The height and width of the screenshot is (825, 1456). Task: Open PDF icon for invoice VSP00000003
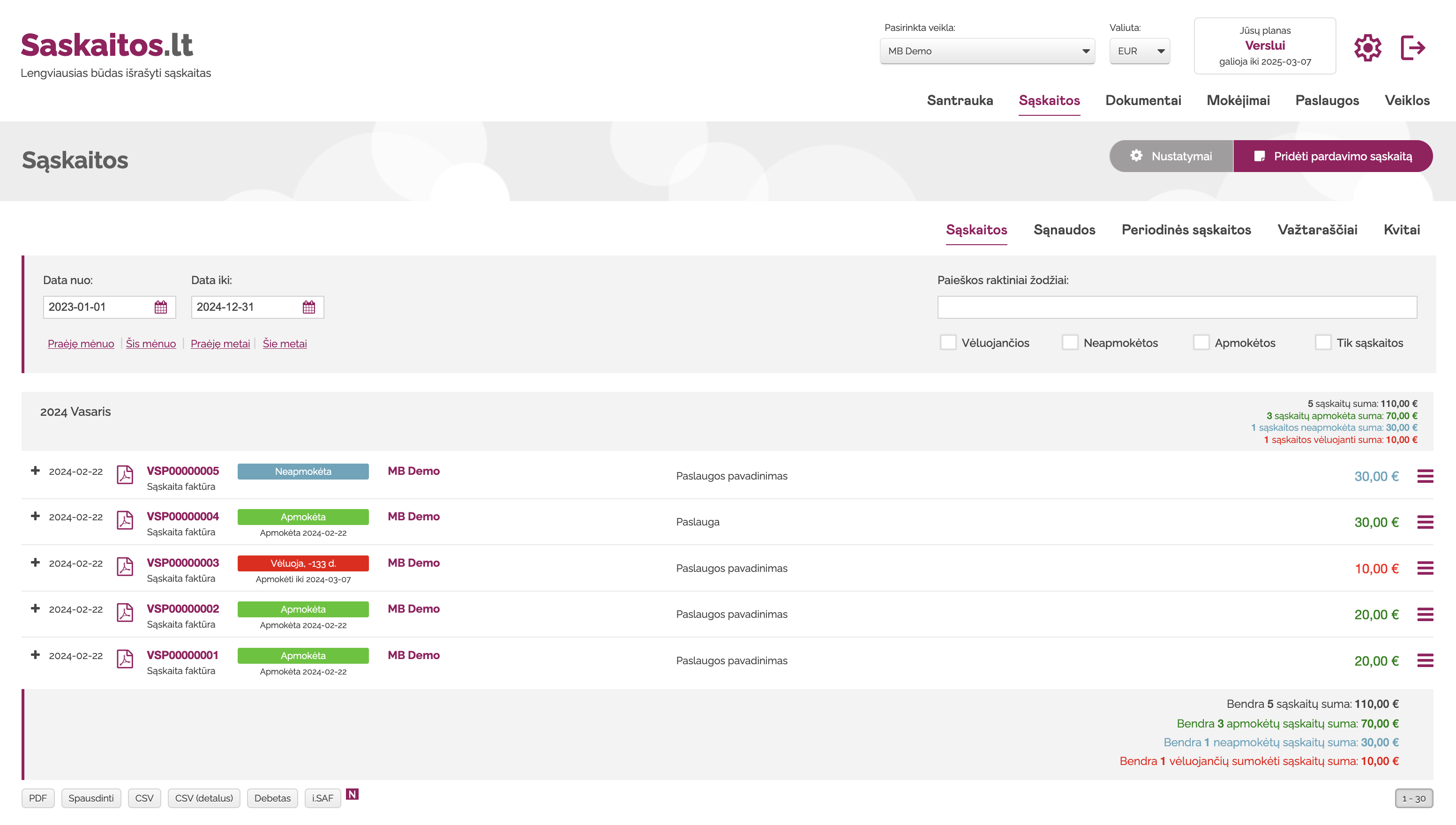click(125, 567)
